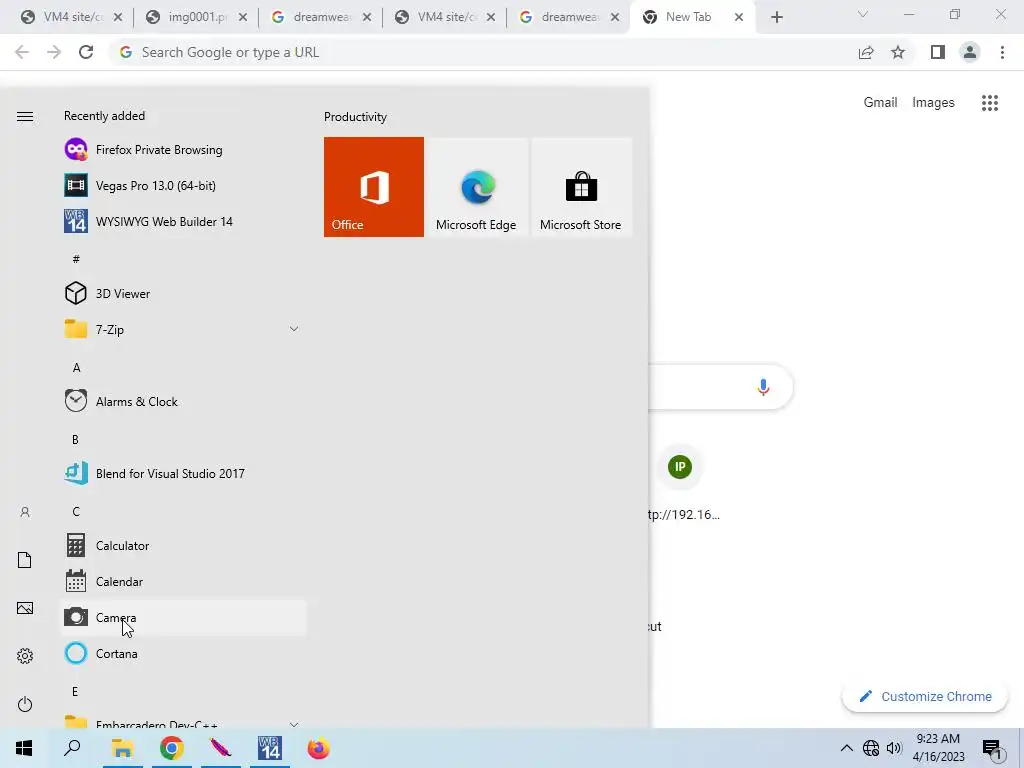
Task: Open the IP shortcut tile
Action: point(680,467)
